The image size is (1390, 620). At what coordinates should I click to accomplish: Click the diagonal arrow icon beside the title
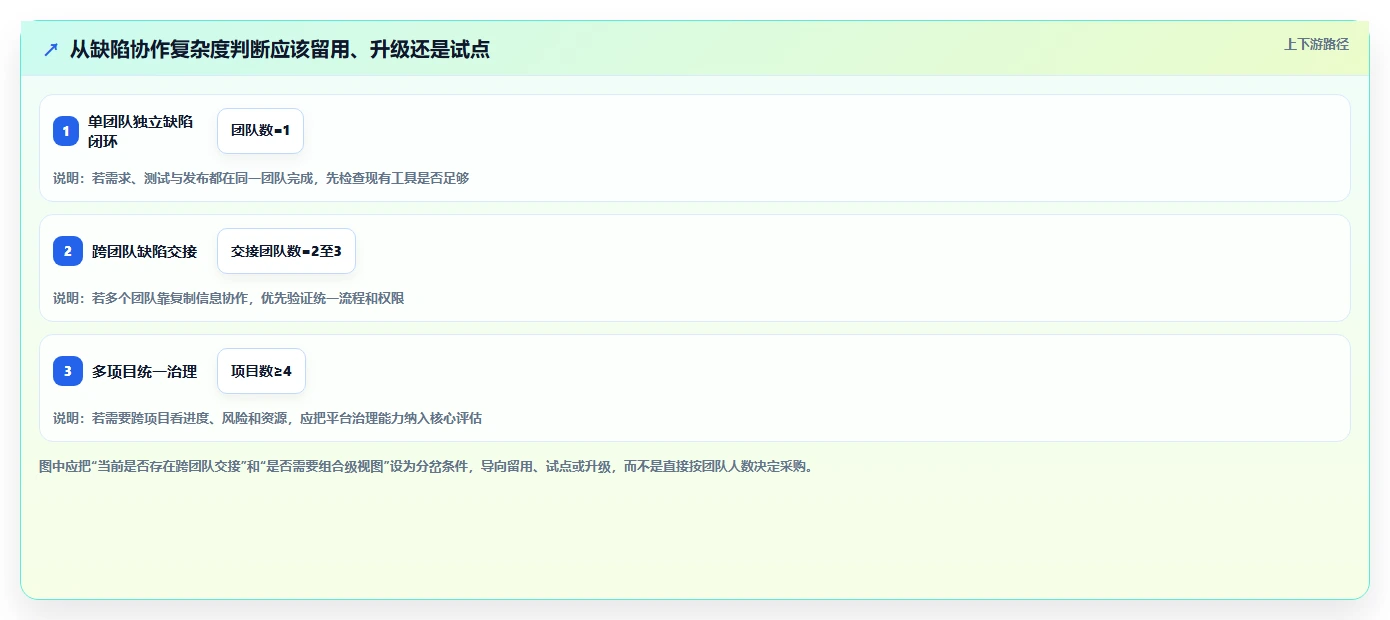point(51,49)
